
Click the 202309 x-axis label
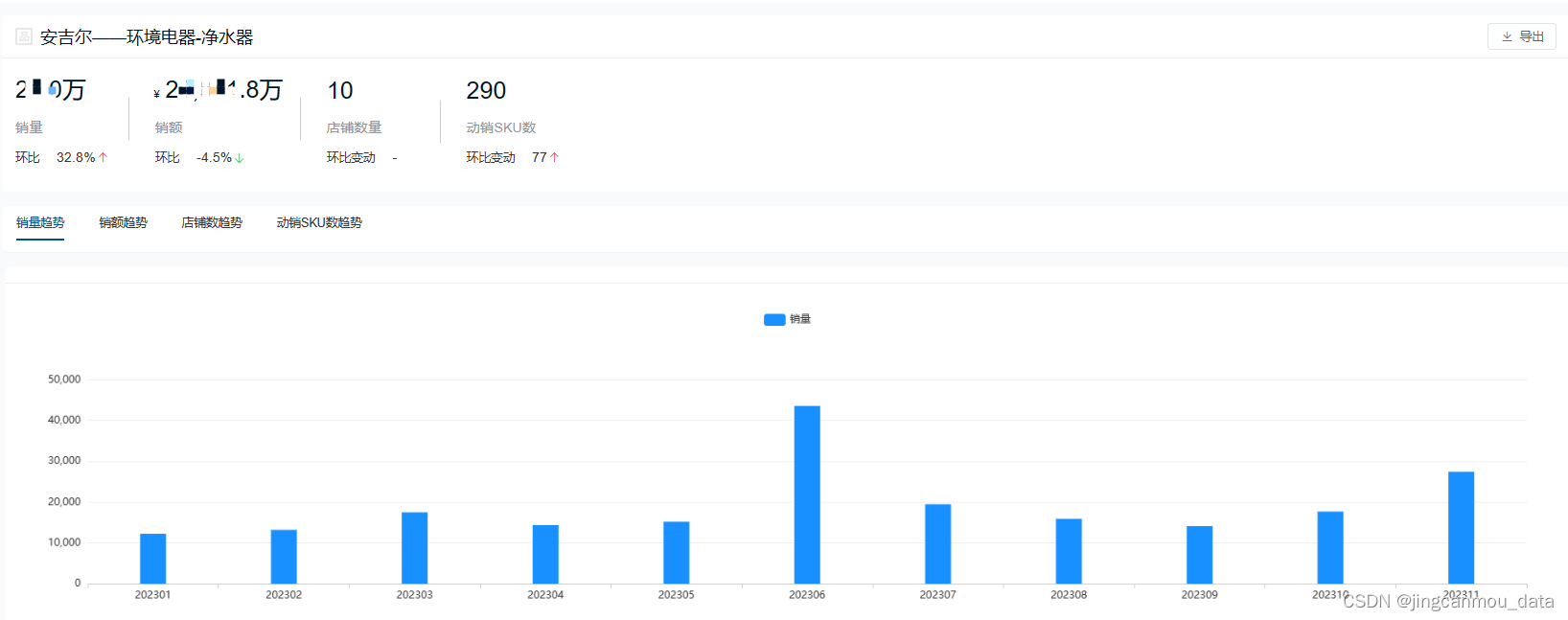coord(1199,595)
